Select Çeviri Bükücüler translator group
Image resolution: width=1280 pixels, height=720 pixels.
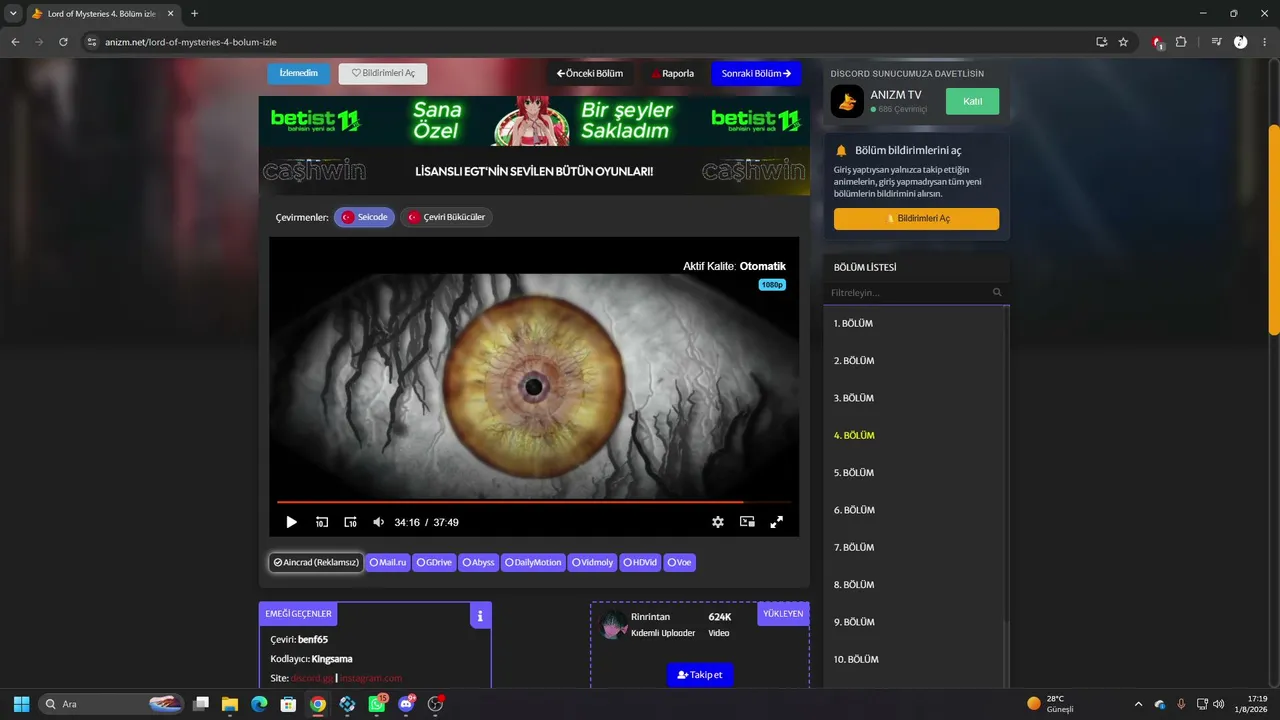pyautogui.click(x=446, y=217)
